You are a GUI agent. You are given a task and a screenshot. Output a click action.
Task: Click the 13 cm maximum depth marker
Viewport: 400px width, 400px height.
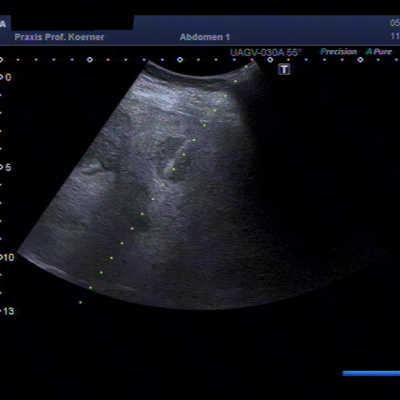point(7,311)
